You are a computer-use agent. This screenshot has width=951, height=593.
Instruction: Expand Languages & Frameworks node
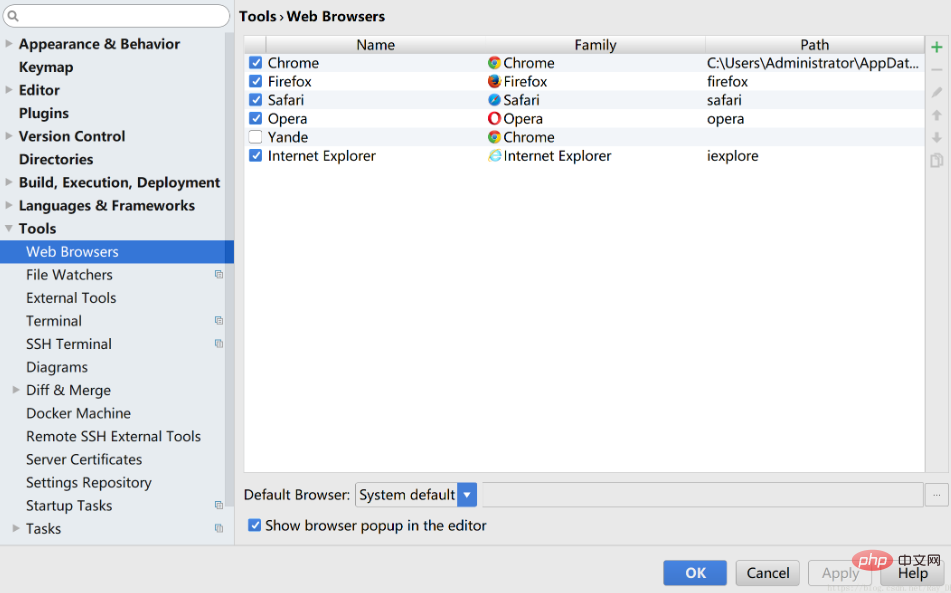click(8, 205)
